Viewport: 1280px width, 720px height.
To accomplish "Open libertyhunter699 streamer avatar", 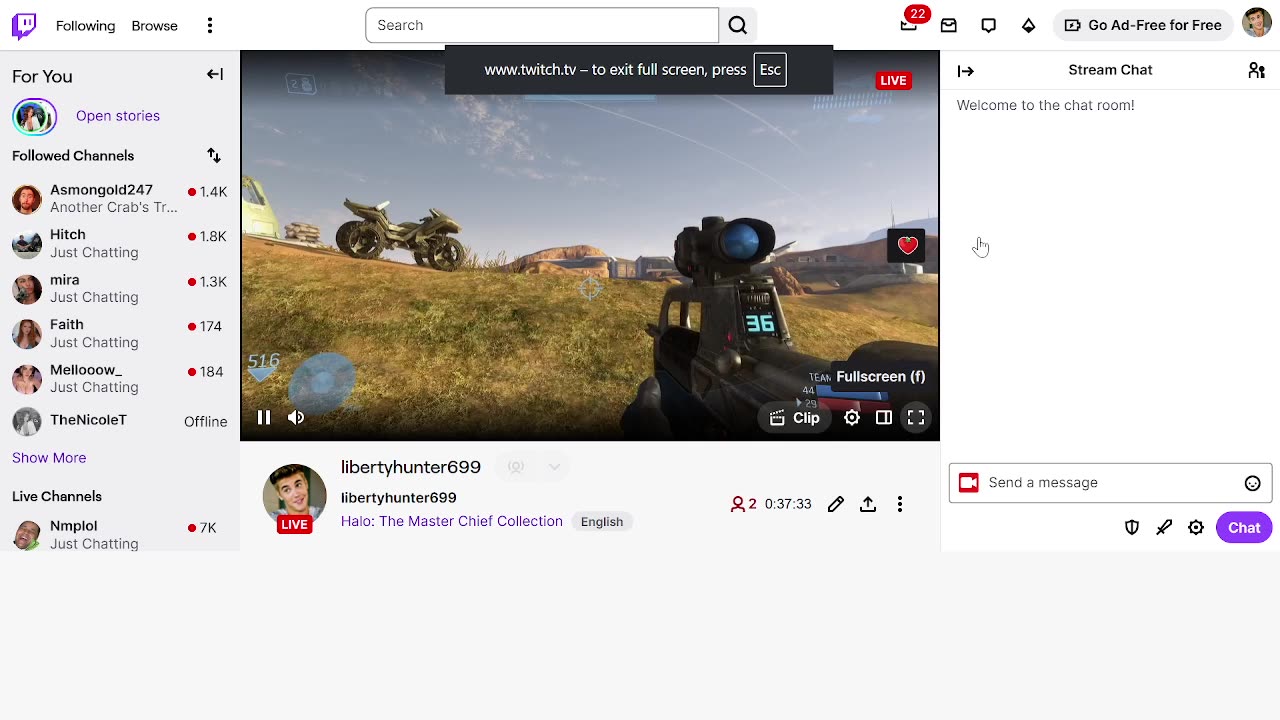I will [x=294, y=496].
